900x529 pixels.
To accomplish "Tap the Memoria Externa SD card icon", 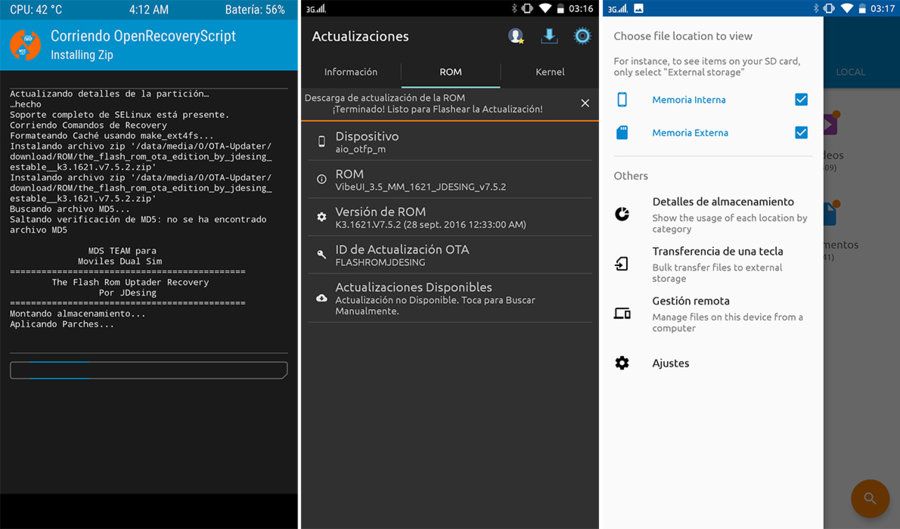I will [x=622, y=133].
